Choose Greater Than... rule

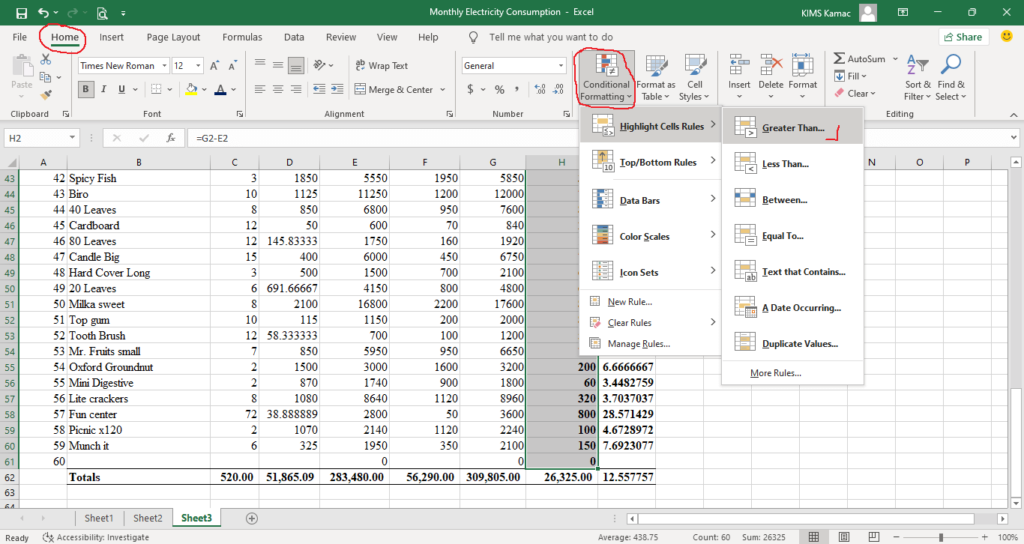(792, 127)
